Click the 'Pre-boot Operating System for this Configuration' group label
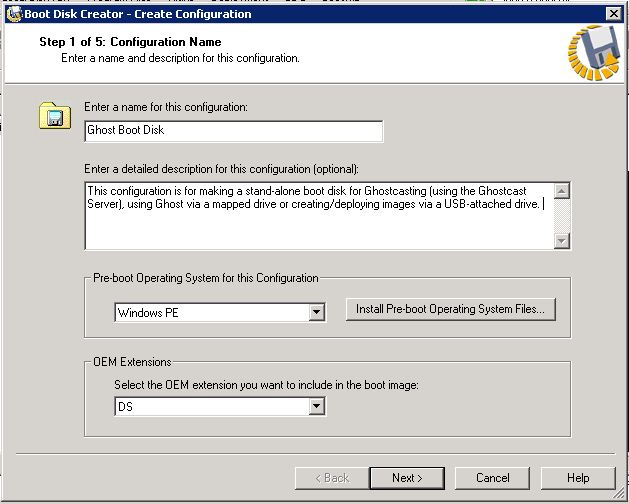 click(206, 278)
